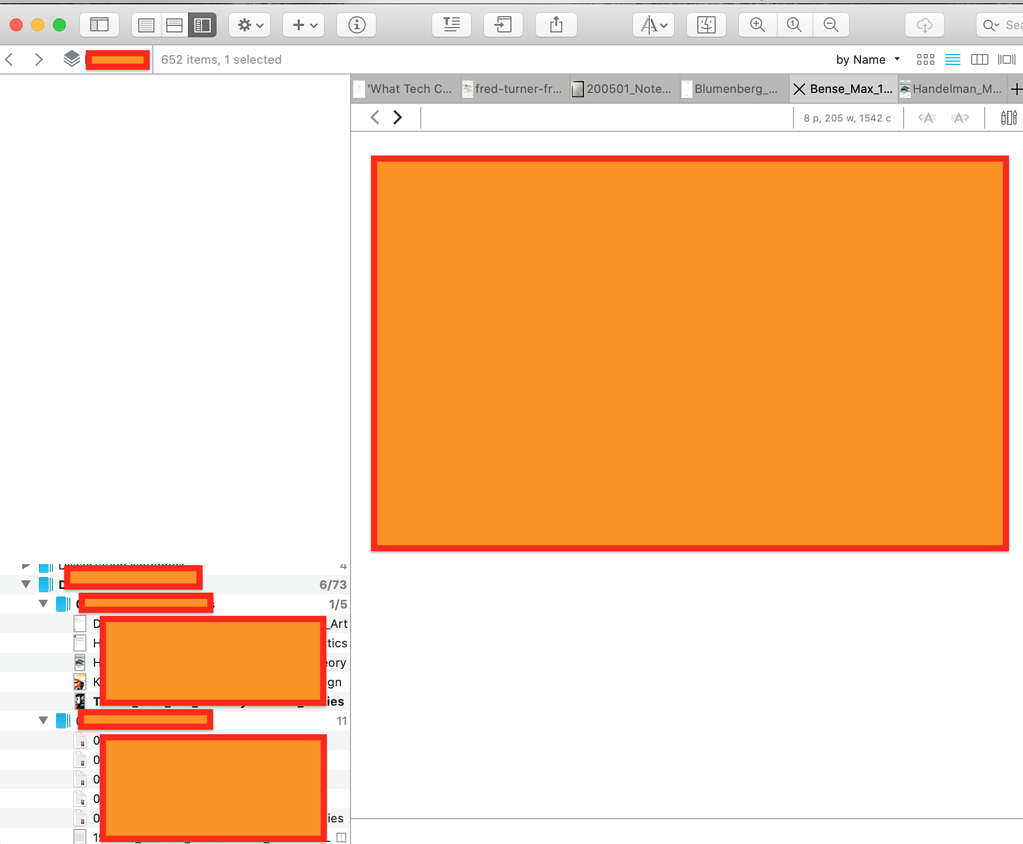1023x844 pixels.
Task: Switch to the Handelman document tab
Action: 948,88
